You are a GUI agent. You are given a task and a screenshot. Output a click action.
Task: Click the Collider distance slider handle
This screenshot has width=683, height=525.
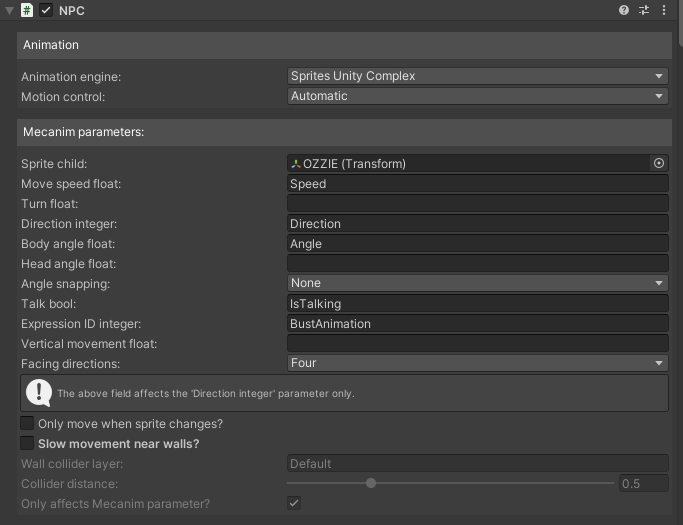click(371, 483)
